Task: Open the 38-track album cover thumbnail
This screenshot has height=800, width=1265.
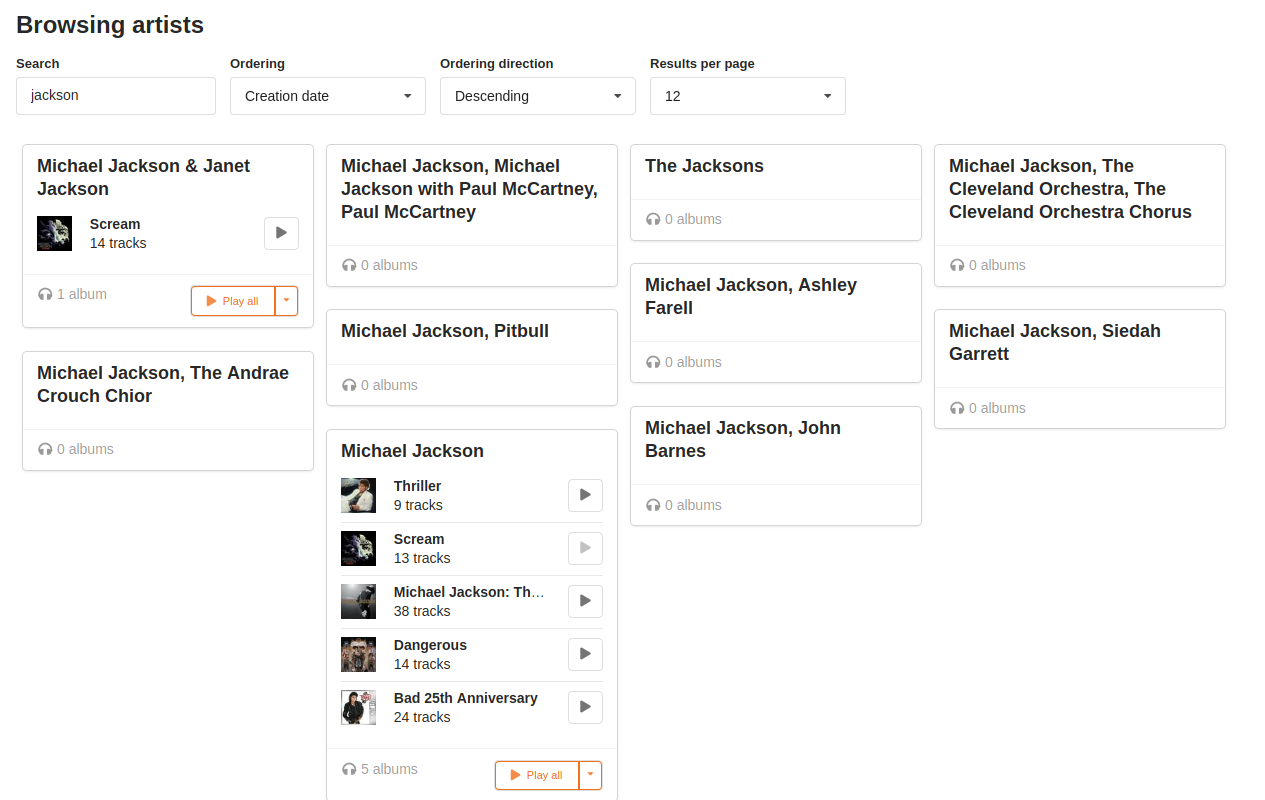Action: pos(358,601)
